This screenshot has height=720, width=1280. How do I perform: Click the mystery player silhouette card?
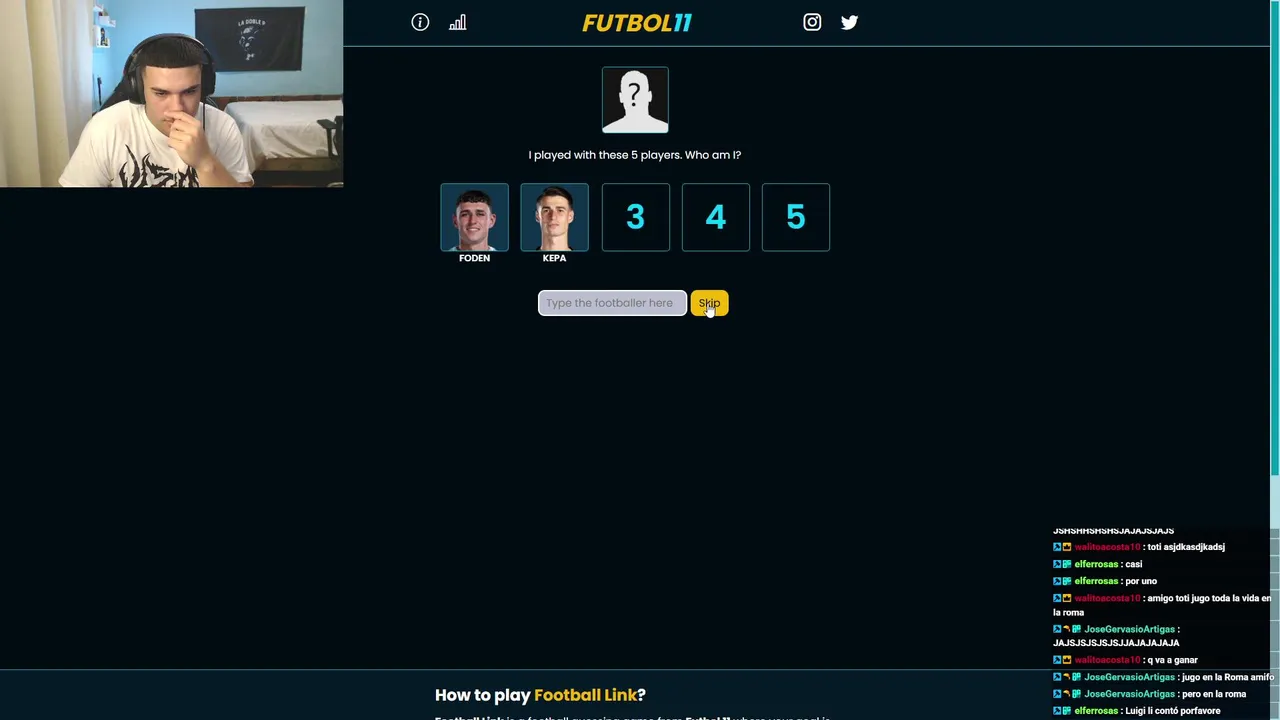click(x=635, y=100)
